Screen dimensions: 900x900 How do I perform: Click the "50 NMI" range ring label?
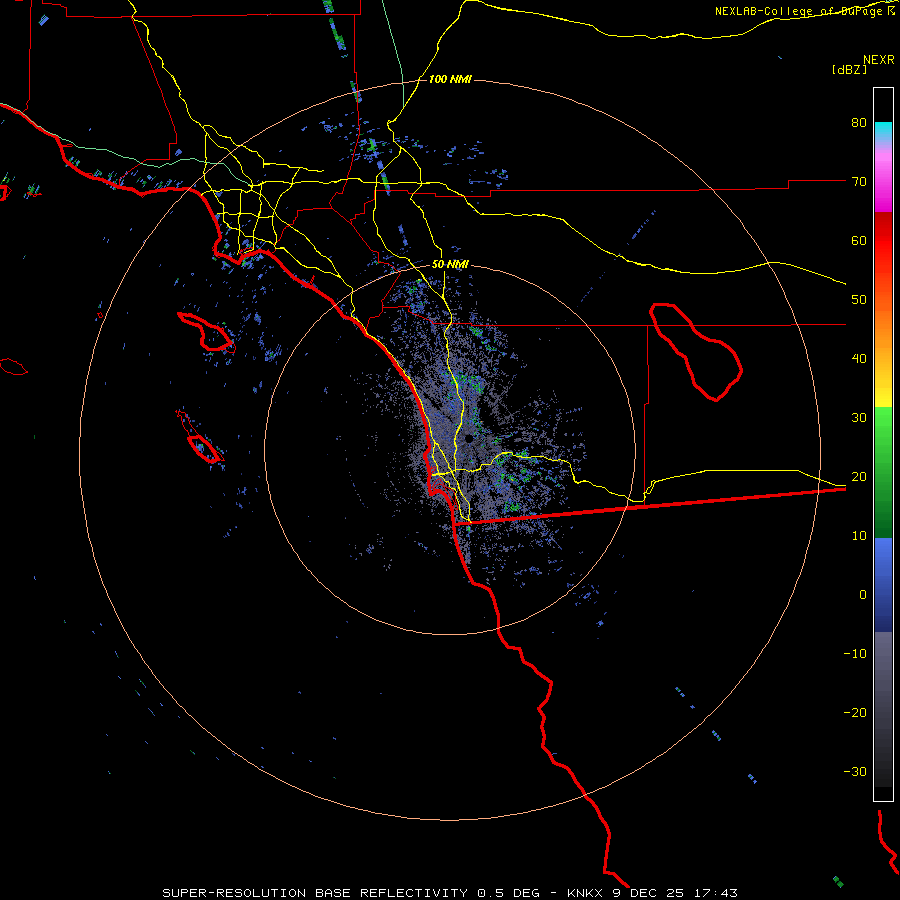click(450, 265)
